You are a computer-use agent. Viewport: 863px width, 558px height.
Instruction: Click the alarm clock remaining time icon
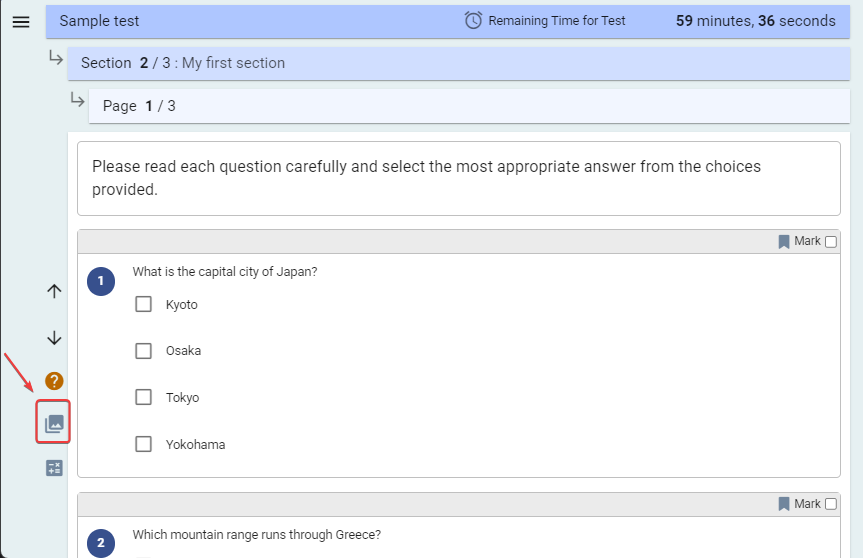(473, 21)
